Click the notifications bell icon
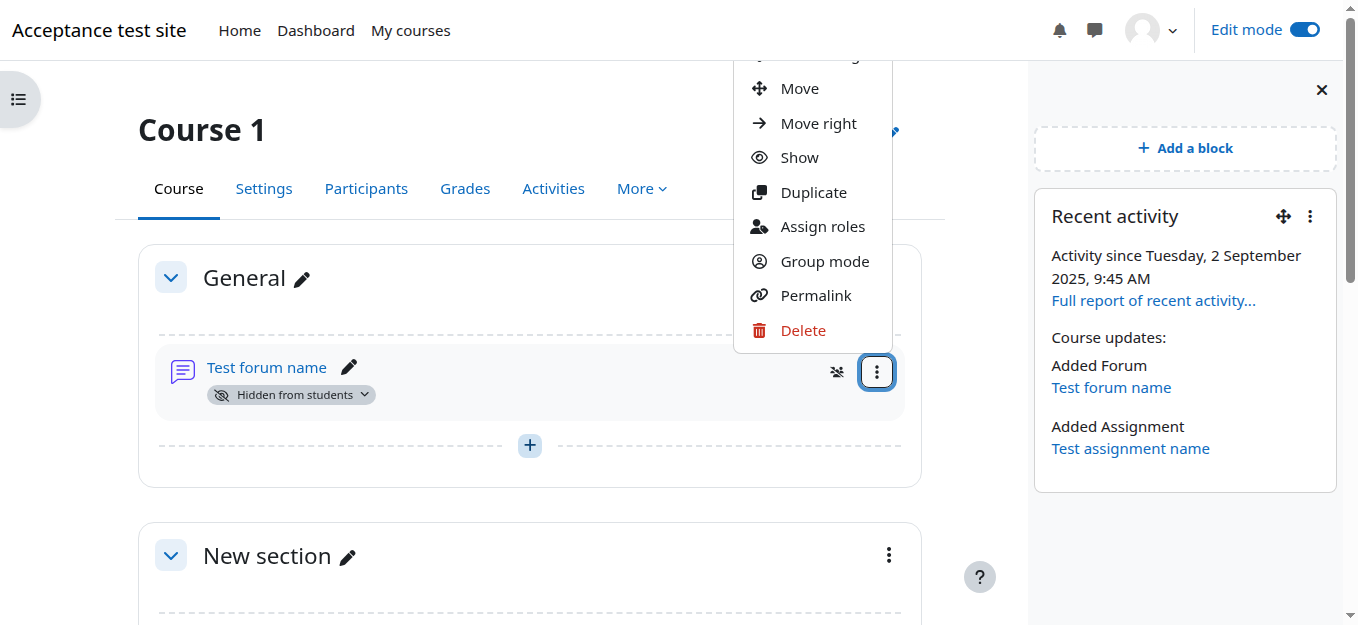 click(x=1060, y=30)
